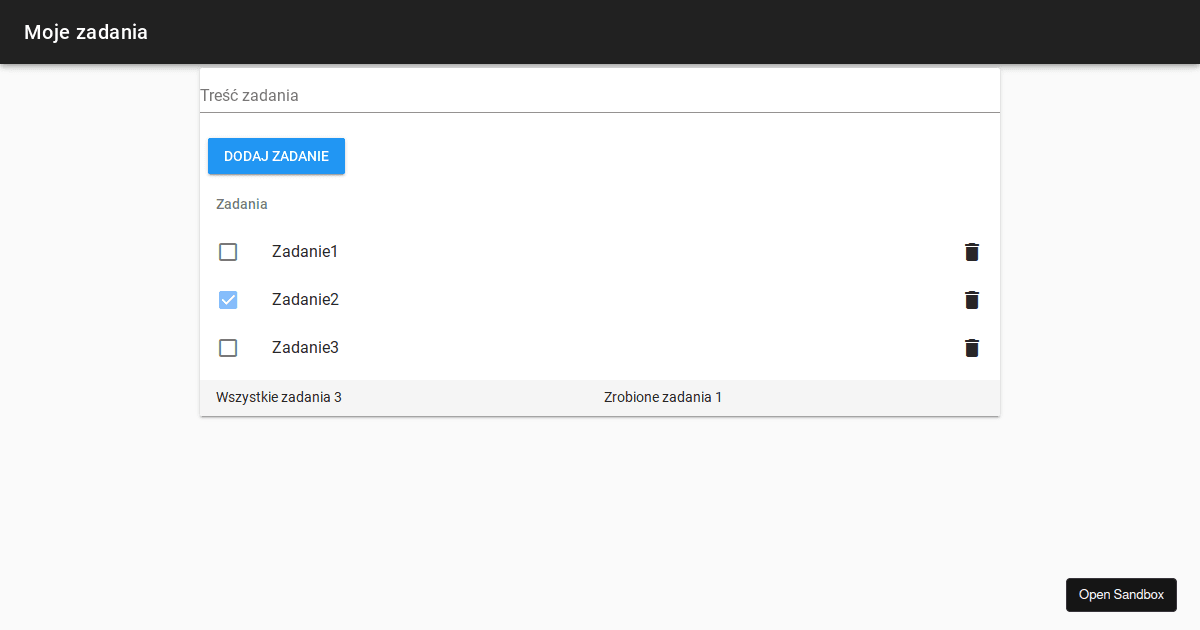Image resolution: width=1200 pixels, height=630 pixels.
Task: Select the Zadanie1 task label
Action: tap(305, 251)
